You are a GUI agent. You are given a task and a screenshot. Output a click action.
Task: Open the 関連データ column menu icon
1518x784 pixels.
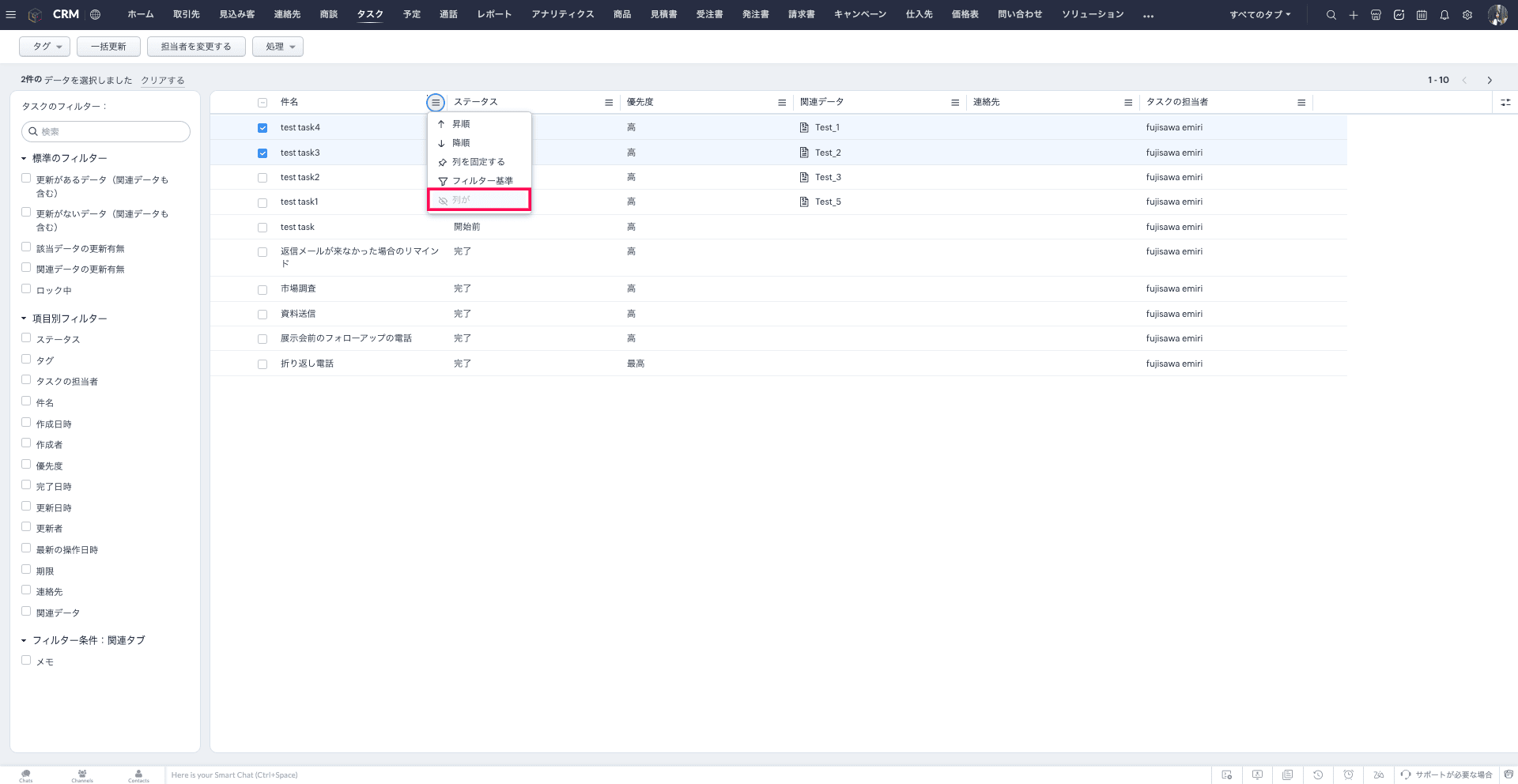click(955, 103)
